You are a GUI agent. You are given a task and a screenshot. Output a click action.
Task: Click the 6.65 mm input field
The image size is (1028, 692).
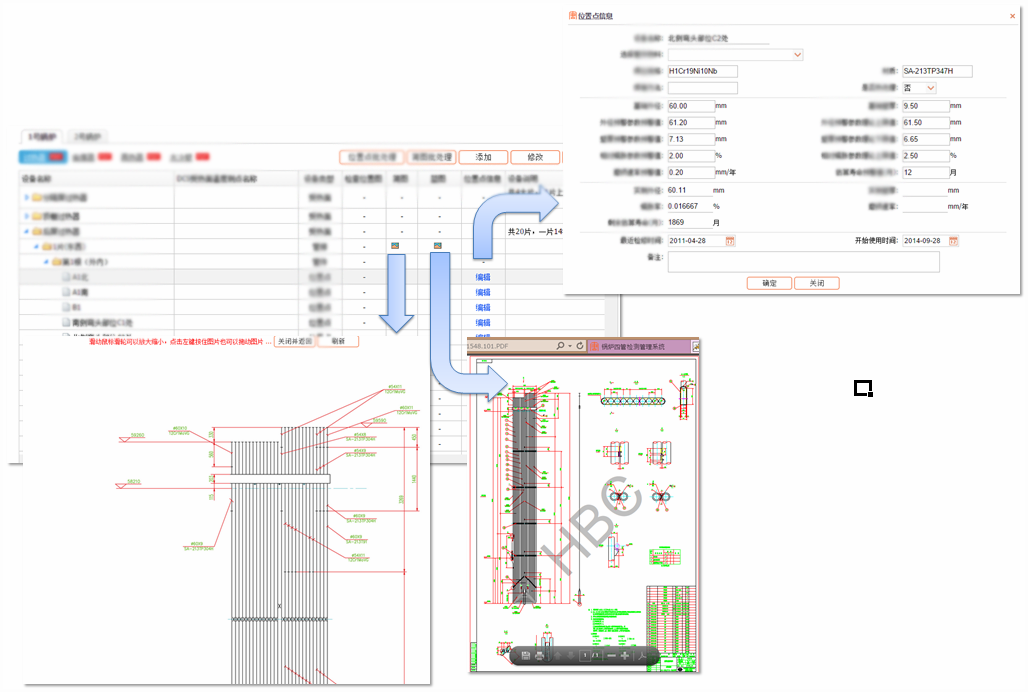(926, 139)
